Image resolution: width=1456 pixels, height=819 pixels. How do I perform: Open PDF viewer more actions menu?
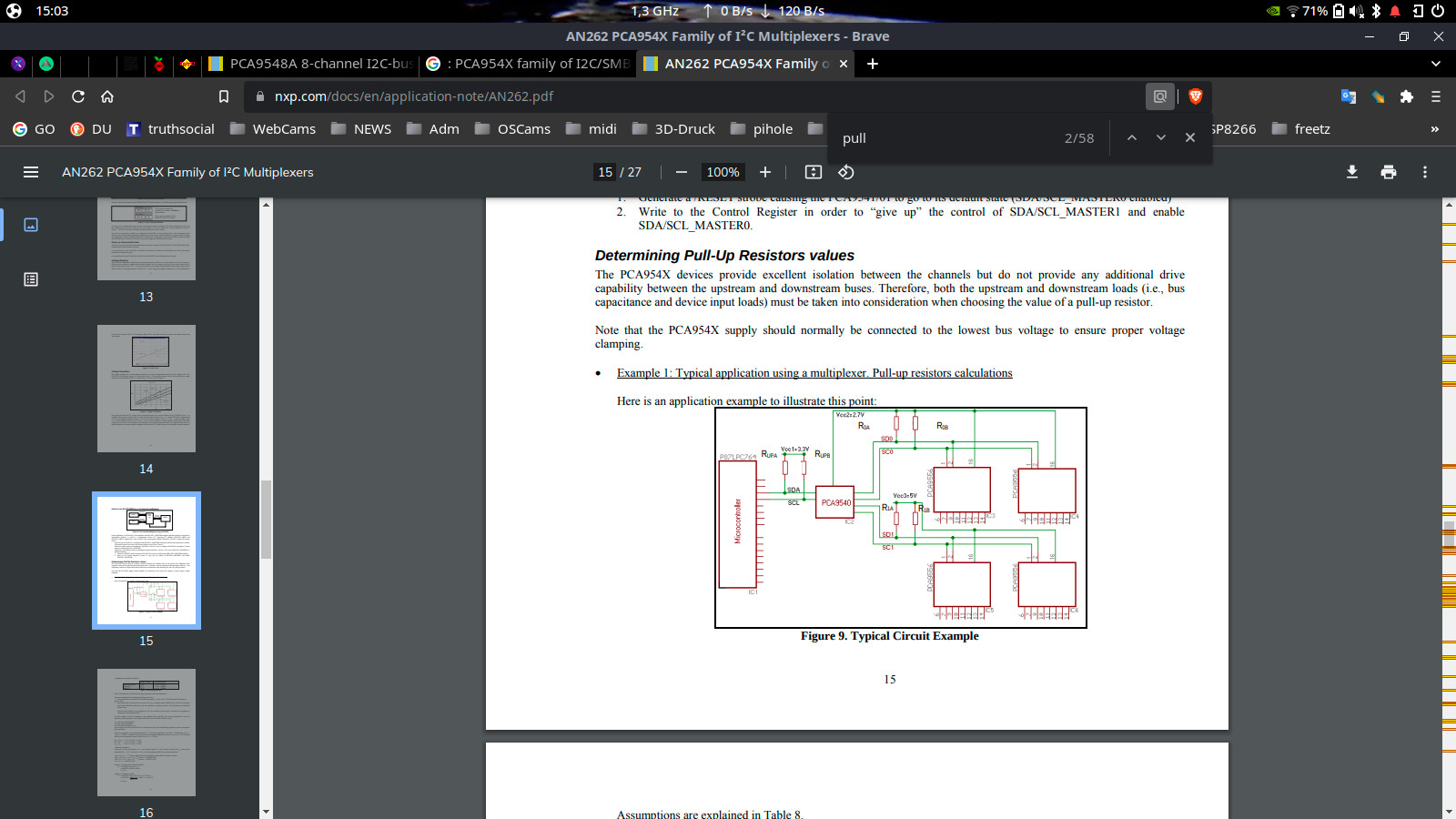1425,172
